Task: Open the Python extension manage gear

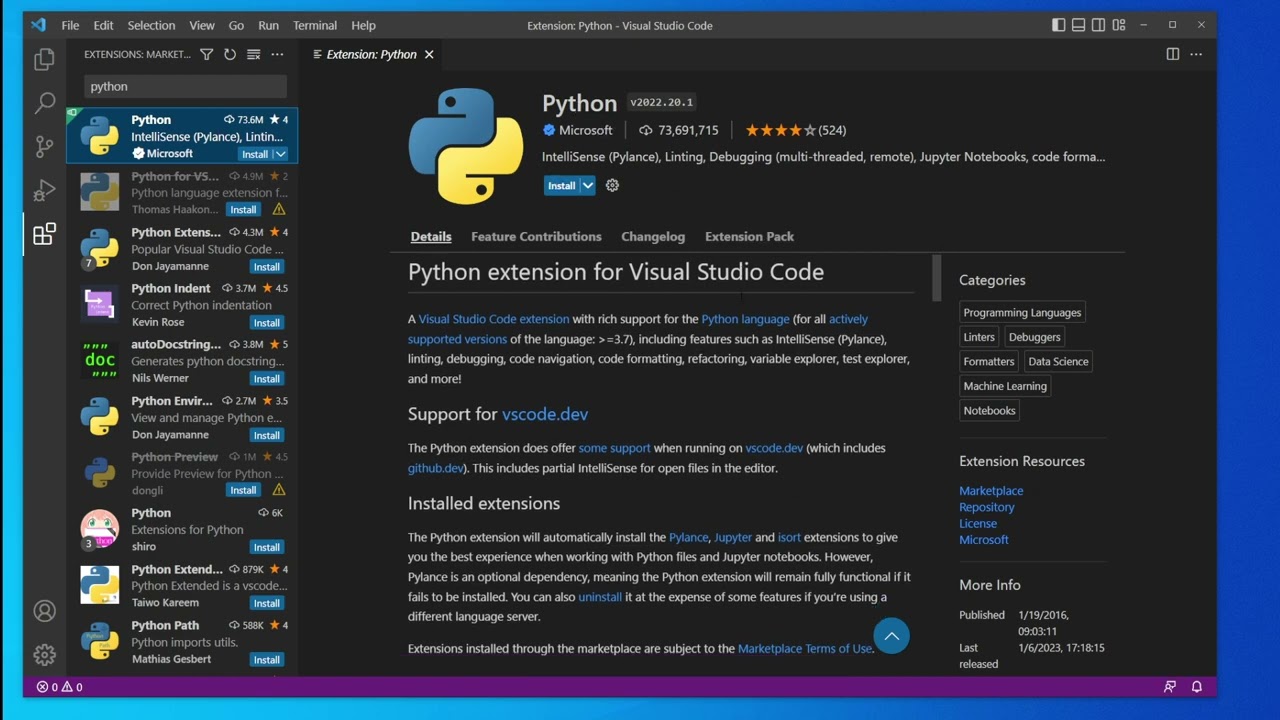Action: coord(612,185)
